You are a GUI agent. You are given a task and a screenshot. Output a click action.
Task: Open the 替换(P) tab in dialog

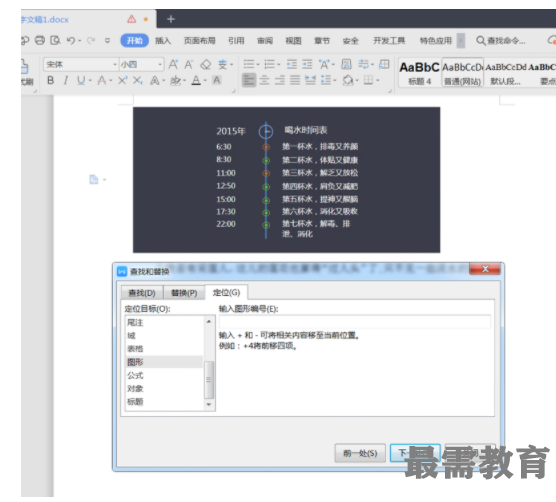184,293
